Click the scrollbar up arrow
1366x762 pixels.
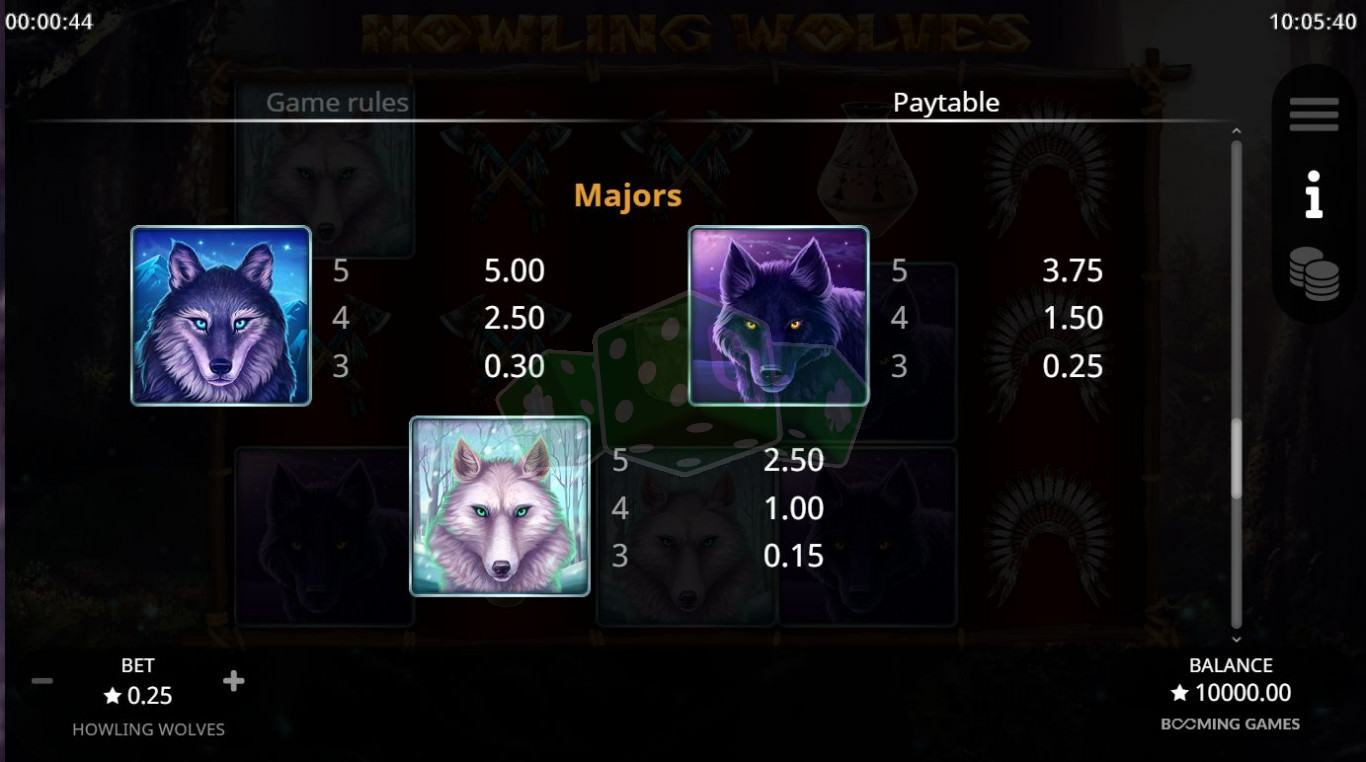tap(1236, 131)
